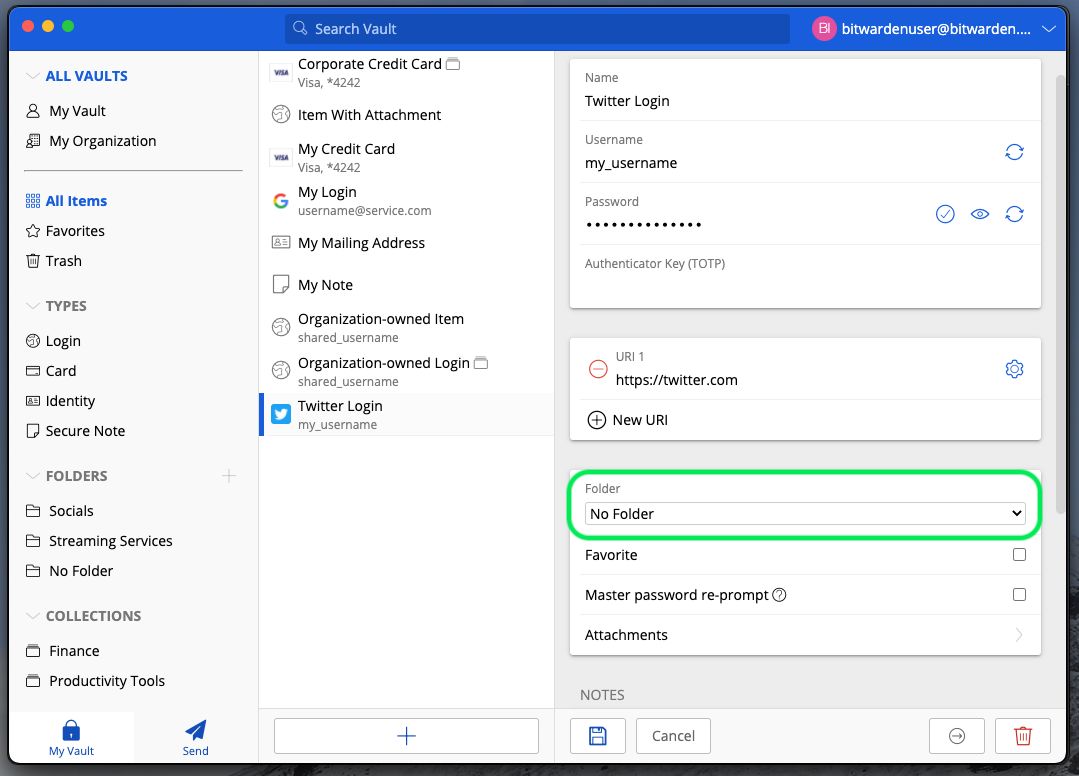This screenshot has height=776, width=1079.
Task: Collapse the COLLECTIONS section
Action: click(x=32, y=616)
